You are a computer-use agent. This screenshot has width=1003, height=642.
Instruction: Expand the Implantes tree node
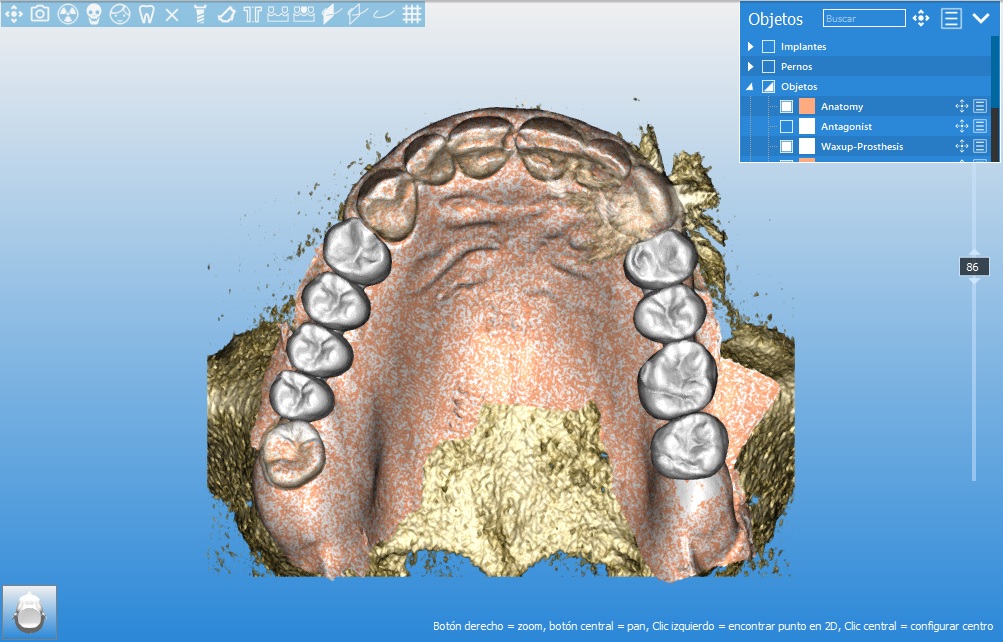coord(751,46)
